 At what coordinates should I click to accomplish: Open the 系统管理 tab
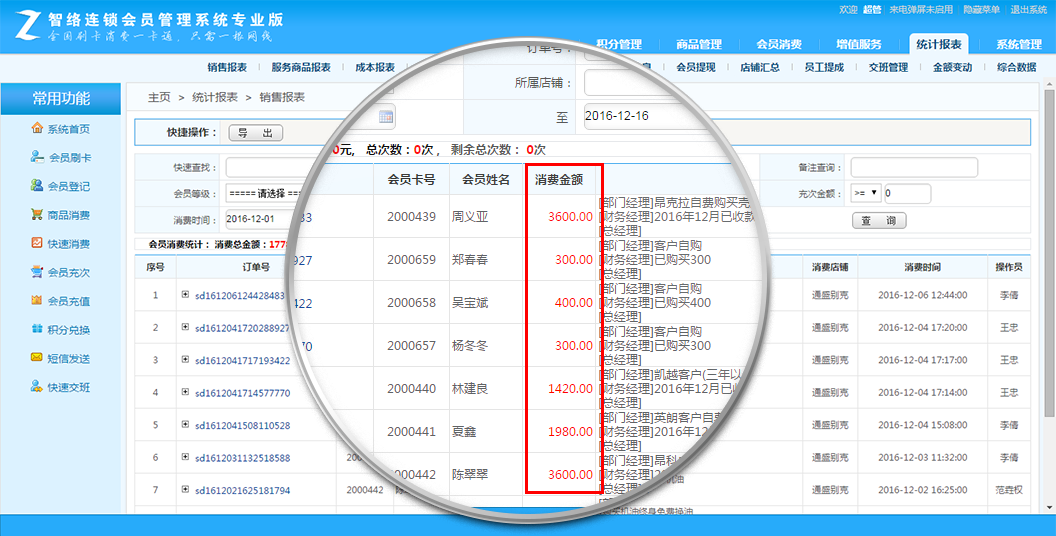pos(1019,44)
